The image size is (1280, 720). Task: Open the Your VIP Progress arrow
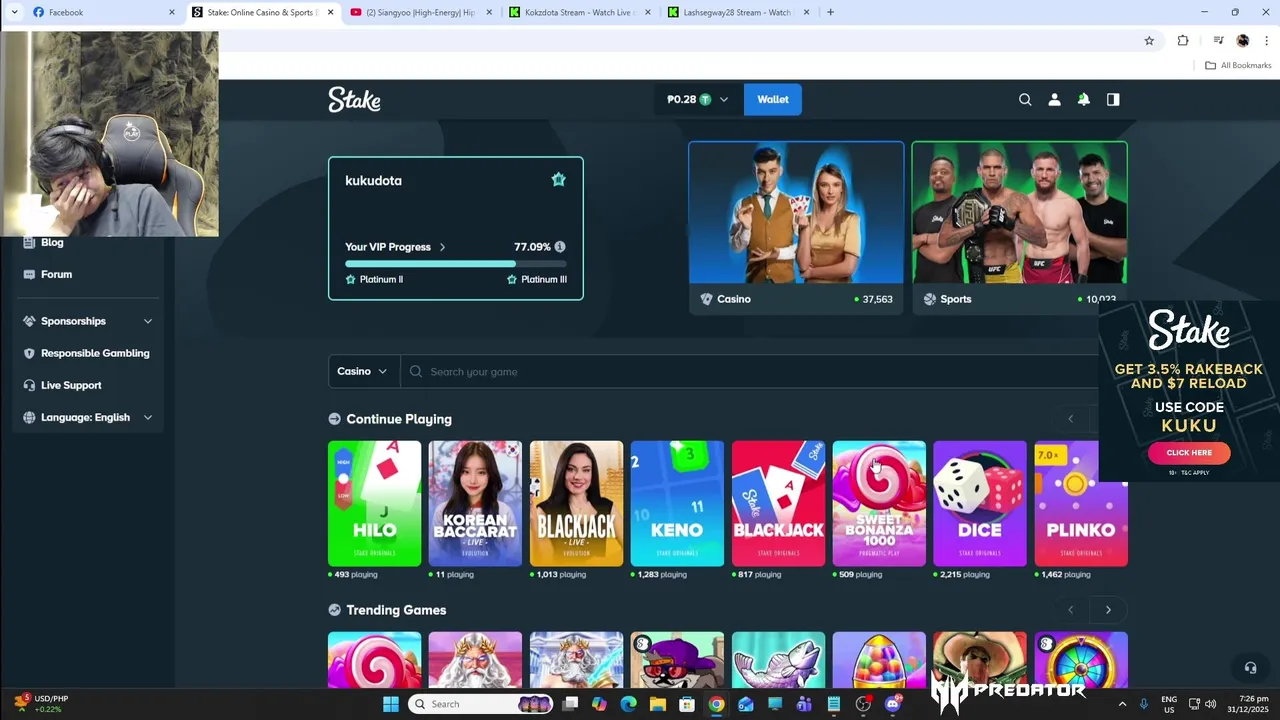pyautogui.click(x=442, y=247)
